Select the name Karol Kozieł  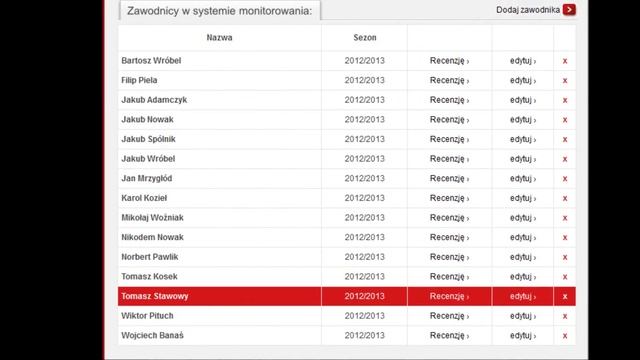click(144, 198)
